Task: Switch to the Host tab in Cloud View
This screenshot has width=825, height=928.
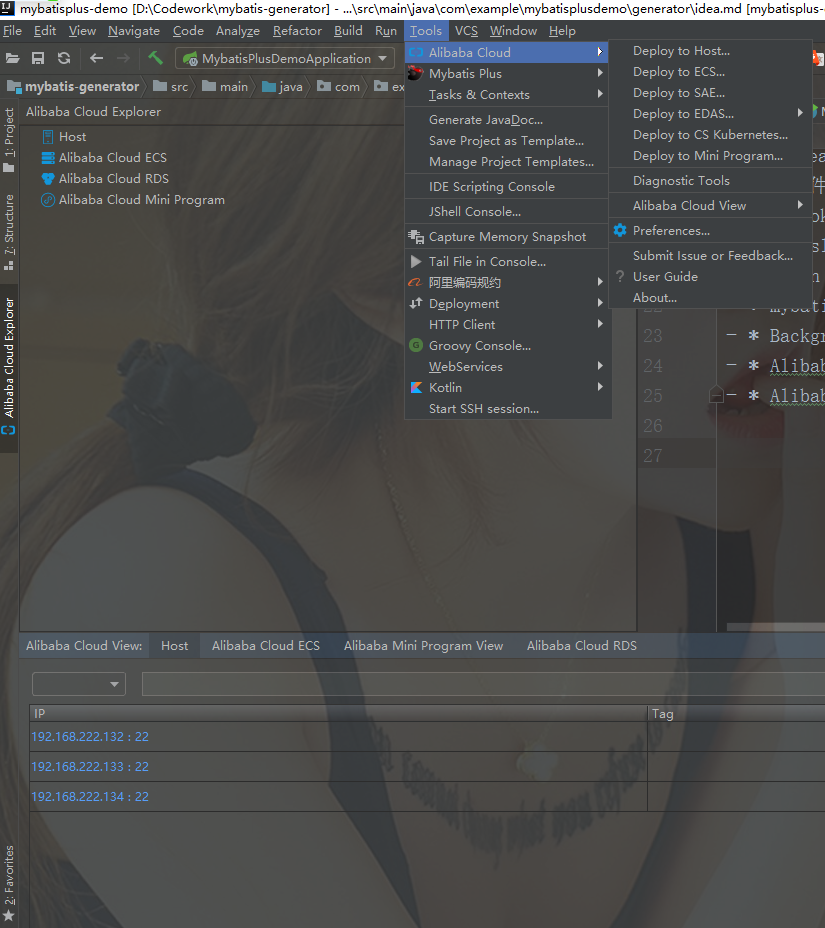Action: [175, 646]
